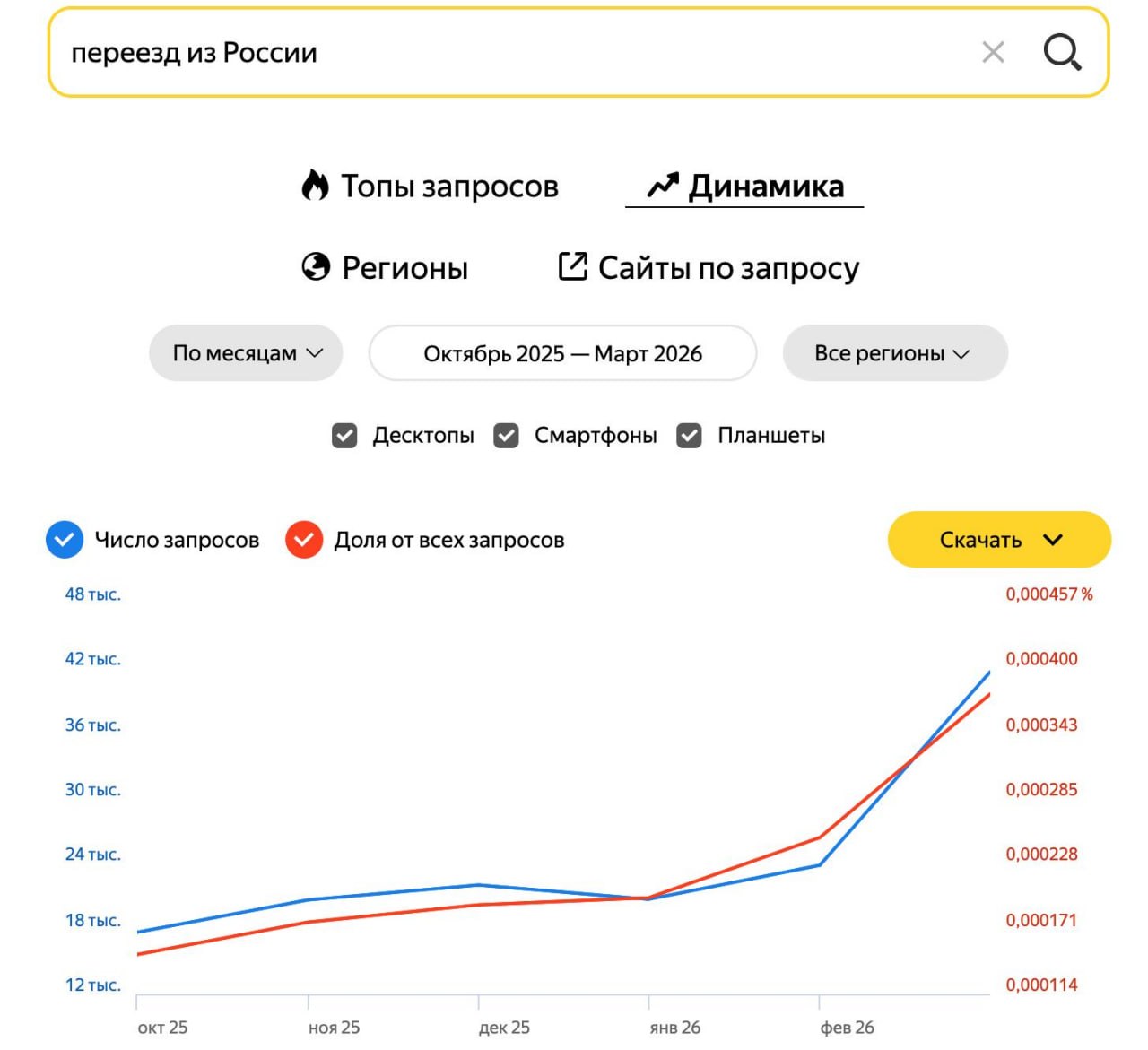Click the янв 26 marker on chart axis
Screen dimensions: 1148x1050
point(674,1028)
